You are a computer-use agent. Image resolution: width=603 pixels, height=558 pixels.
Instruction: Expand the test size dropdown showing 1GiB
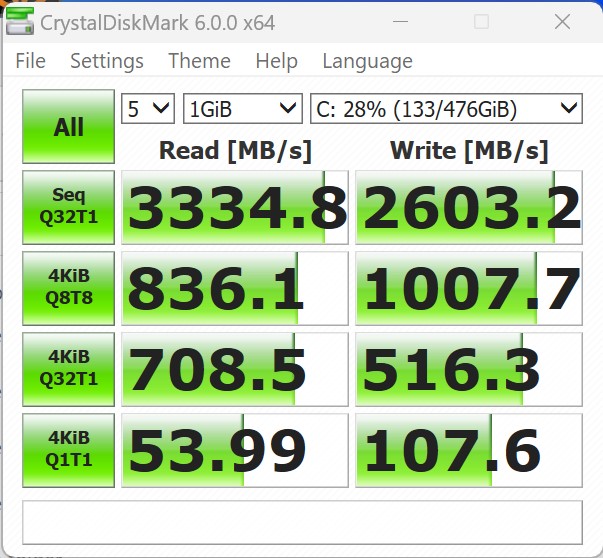pyautogui.click(x=243, y=109)
